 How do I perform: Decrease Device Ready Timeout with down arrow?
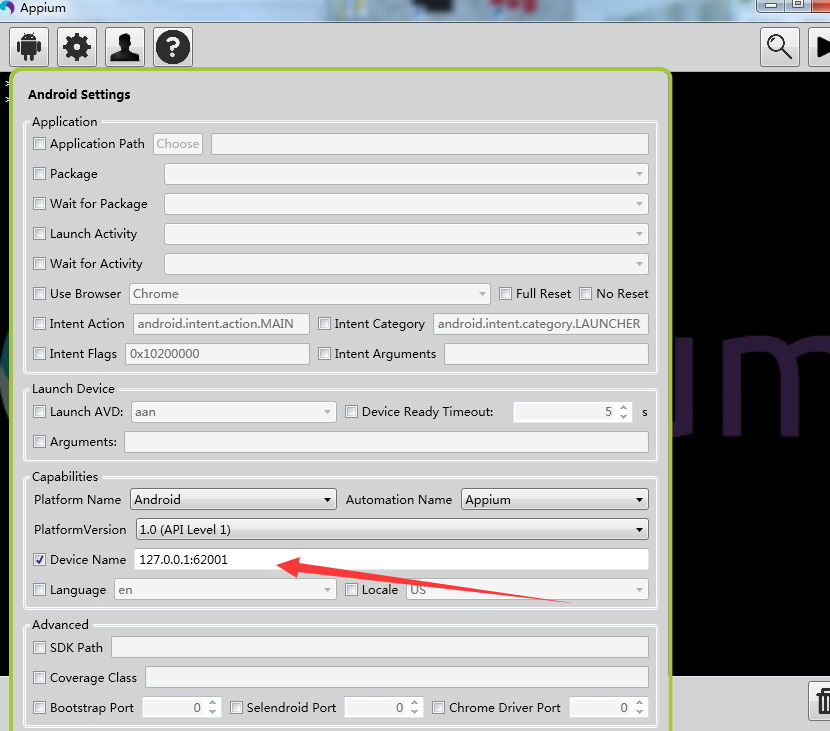624,417
